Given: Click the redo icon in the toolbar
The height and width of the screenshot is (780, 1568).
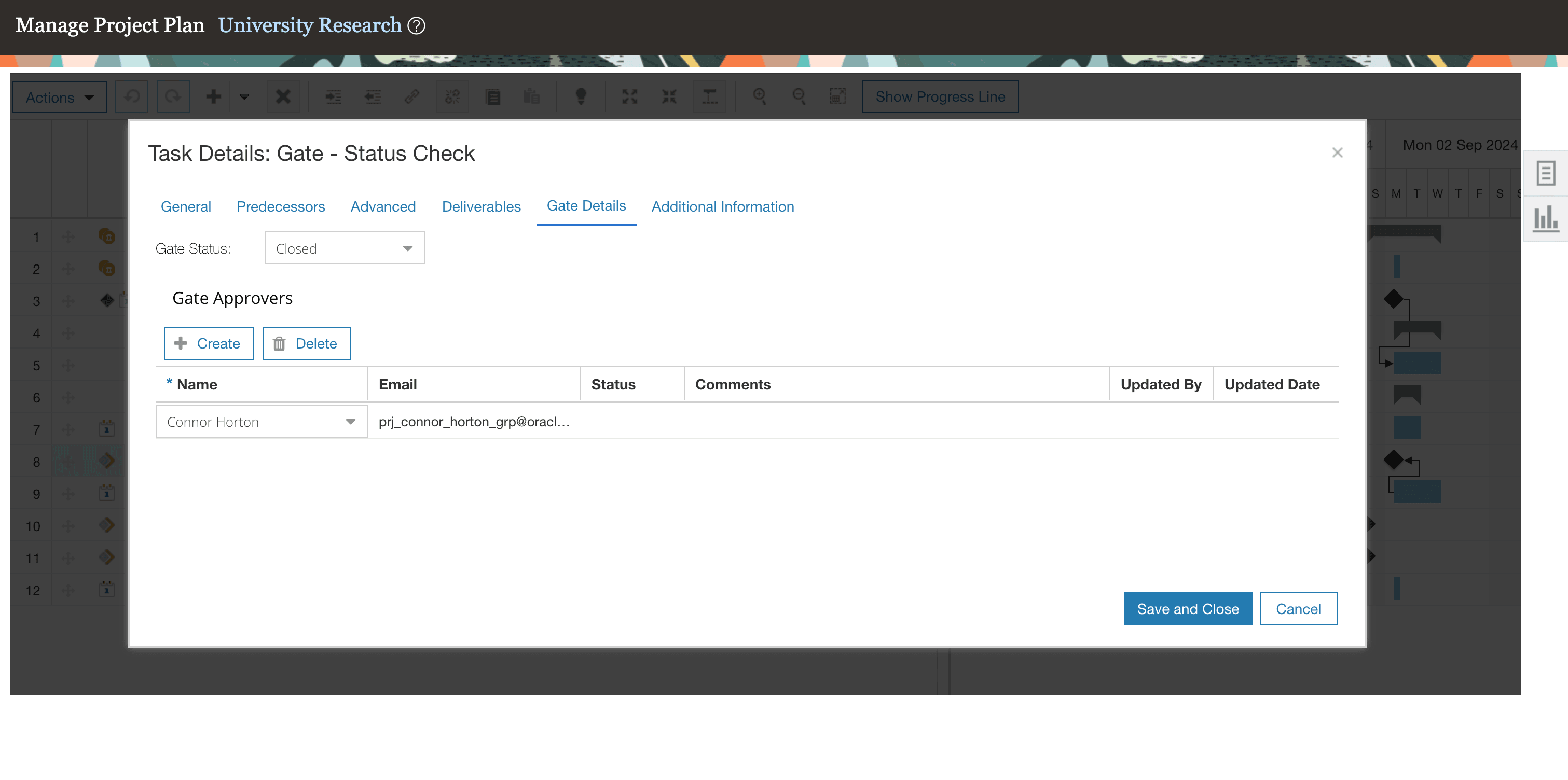Looking at the screenshot, I should 173,97.
